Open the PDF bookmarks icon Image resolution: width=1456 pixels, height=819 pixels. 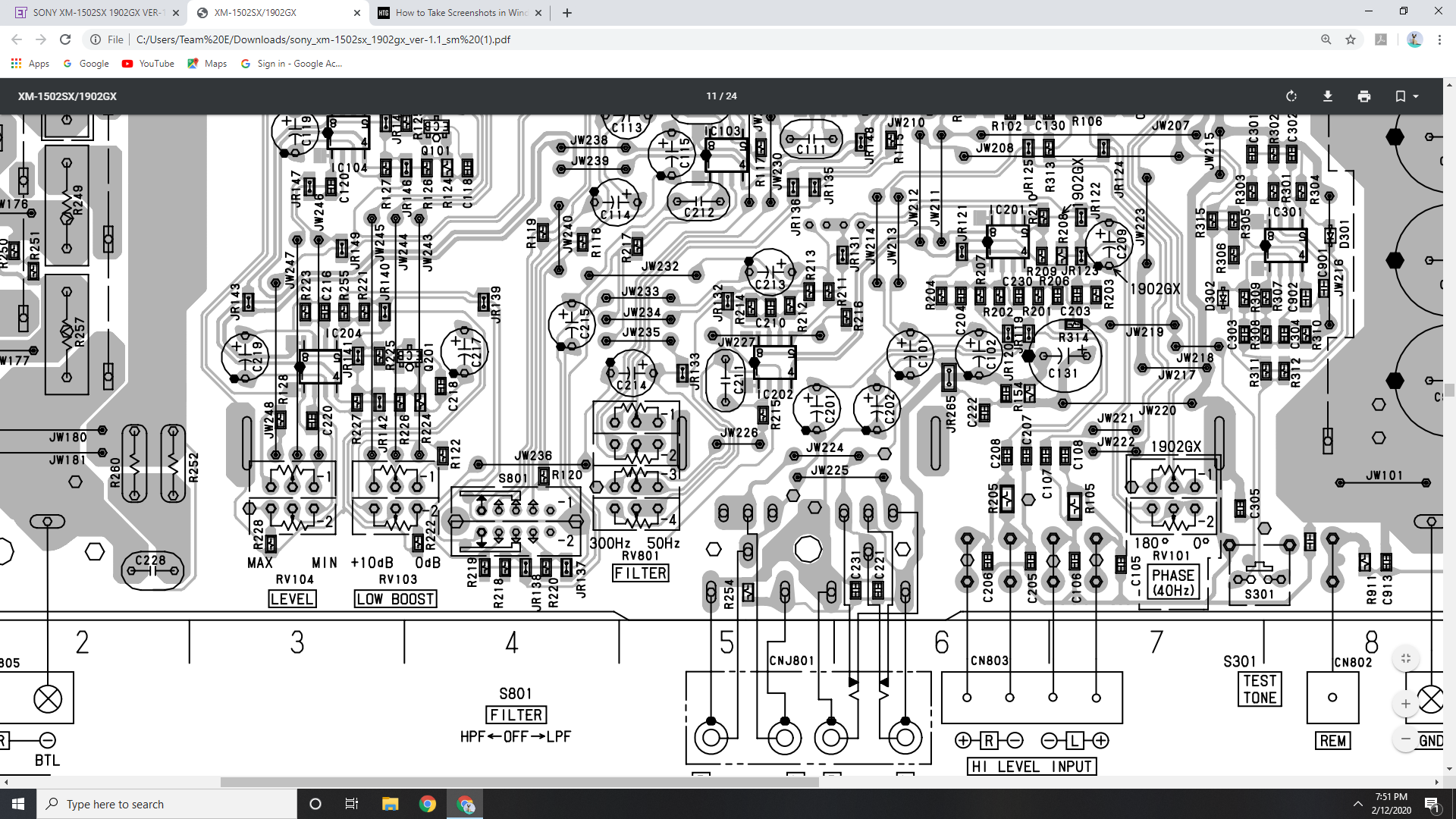[x=1401, y=96]
